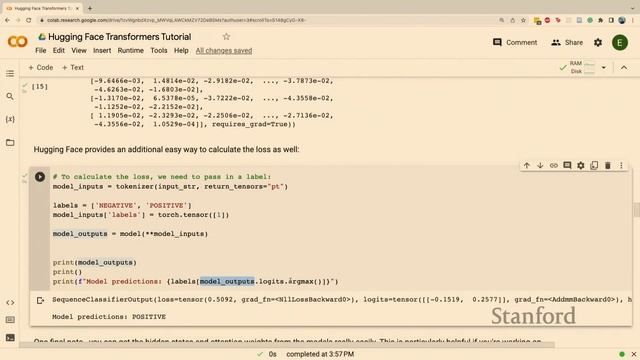Copy link to the cell

click(x=553, y=165)
